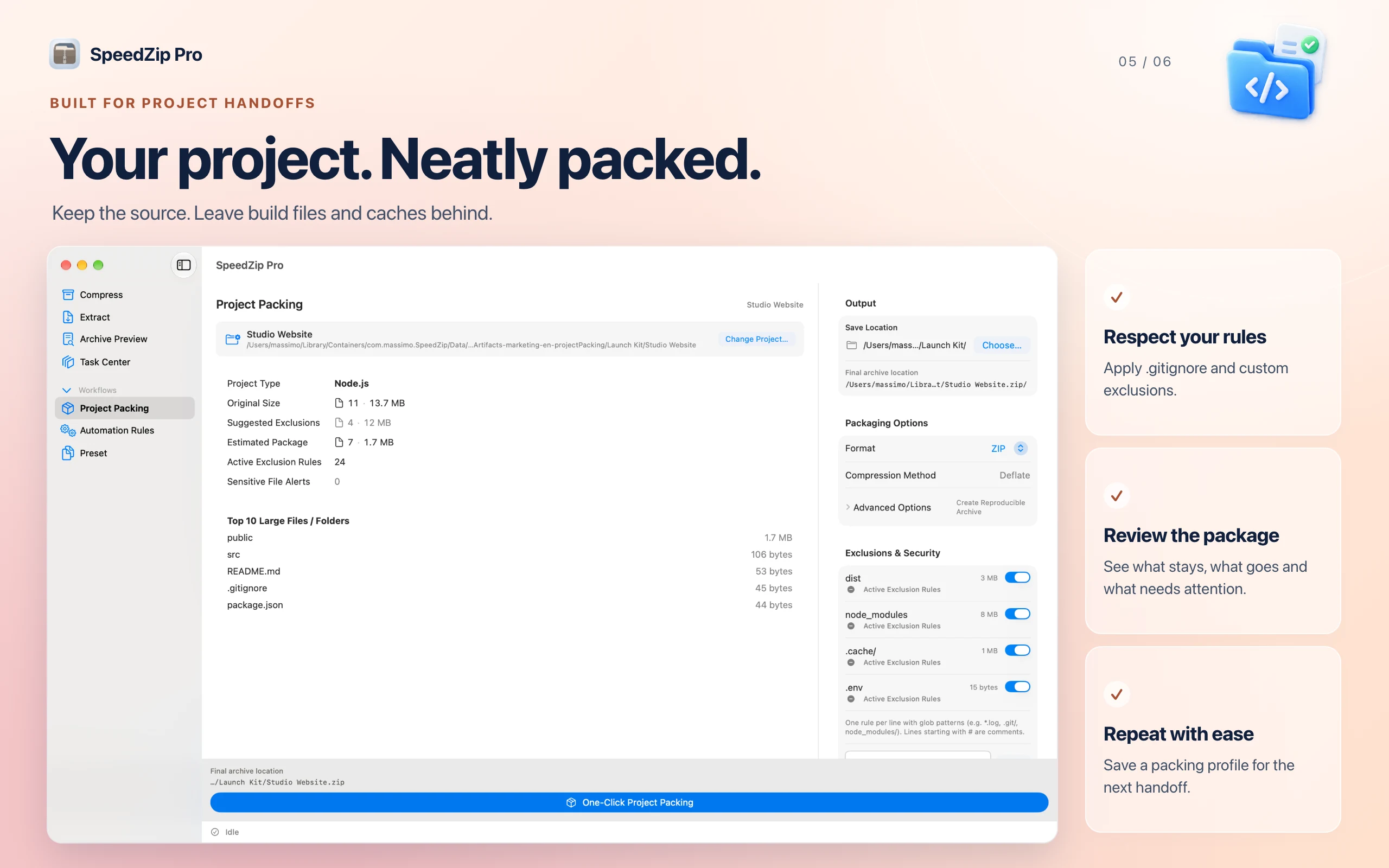Click the Compress archive box icon

tap(68, 295)
